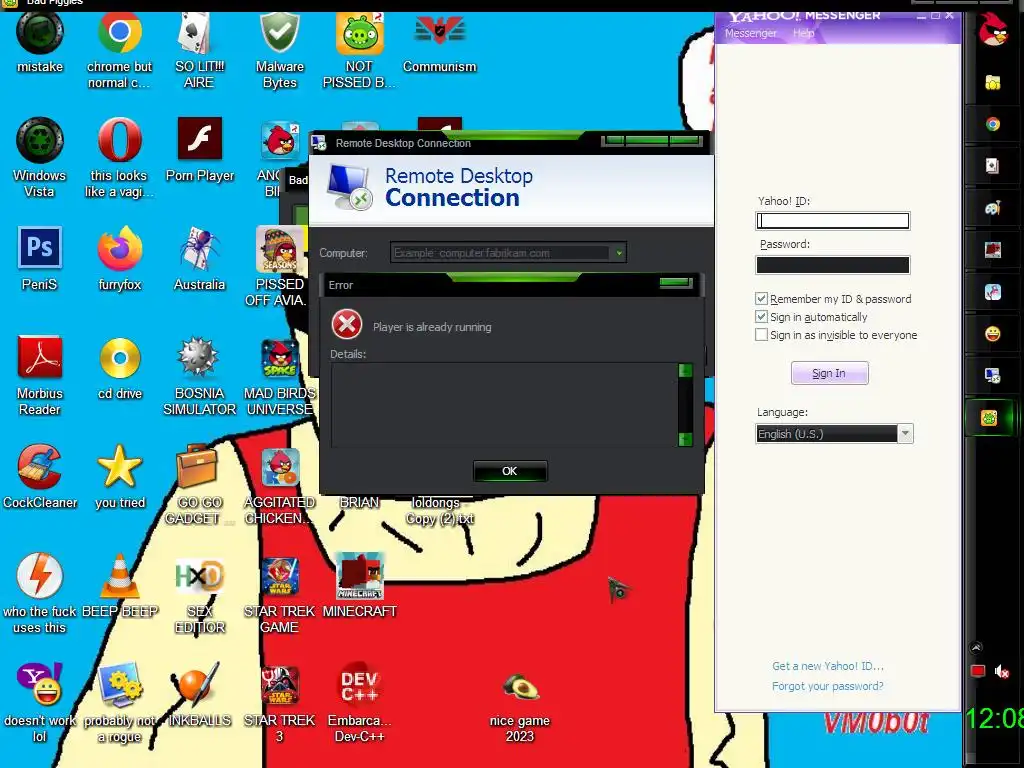Screen dimensions: 1024x768
Task: Click into the Yahoo Password field
Action: pos(833,264)
